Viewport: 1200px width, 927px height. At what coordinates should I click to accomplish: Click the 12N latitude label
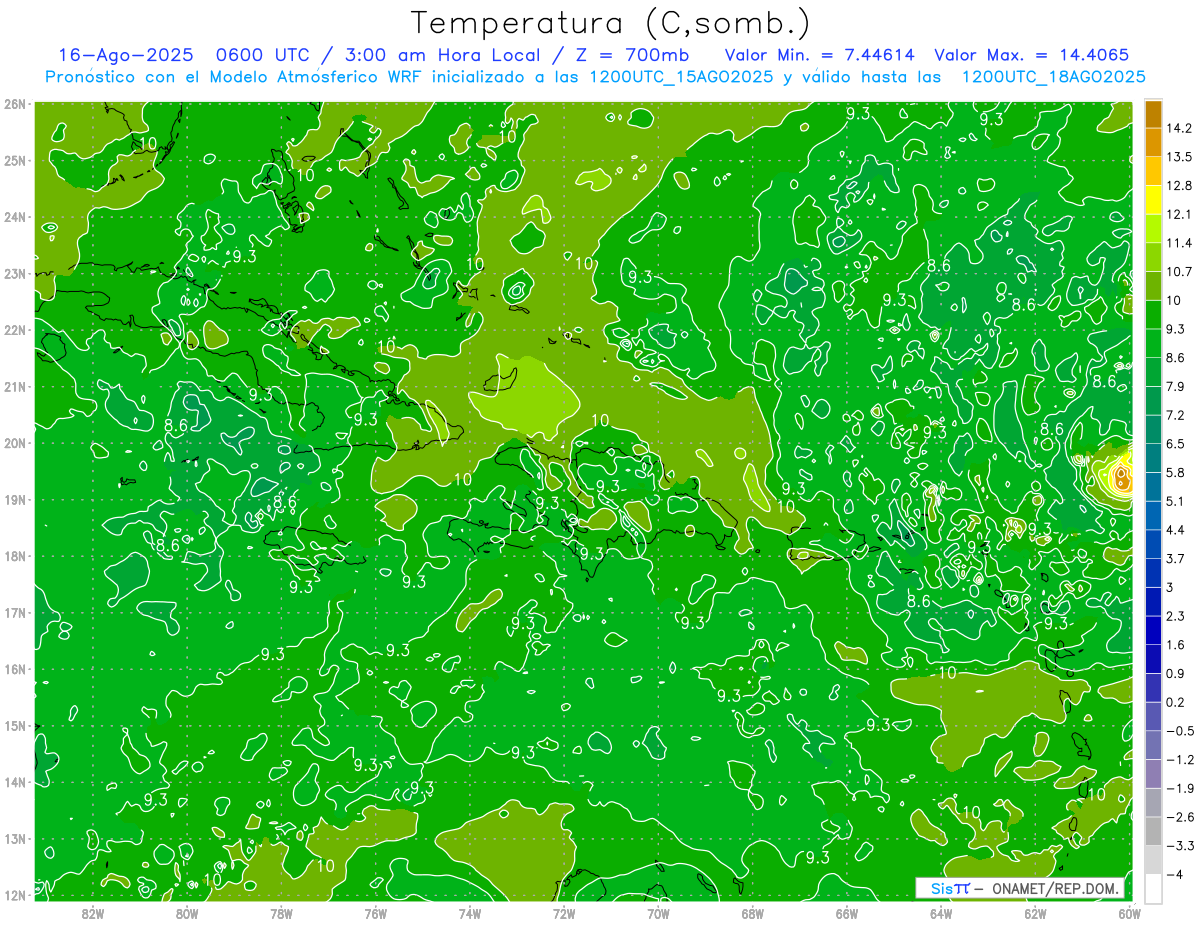click(15, 895)
